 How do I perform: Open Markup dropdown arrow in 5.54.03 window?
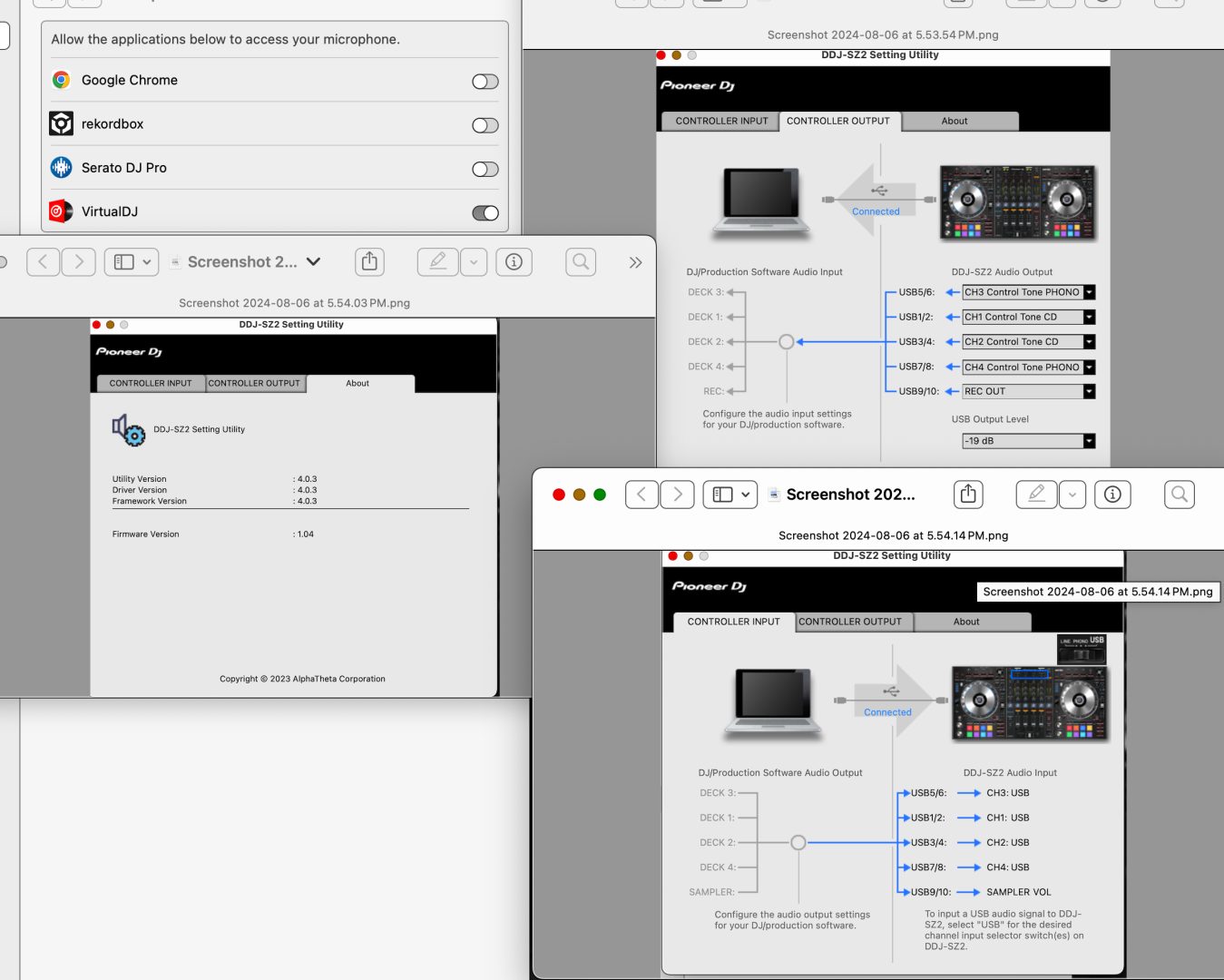(474, 262)
